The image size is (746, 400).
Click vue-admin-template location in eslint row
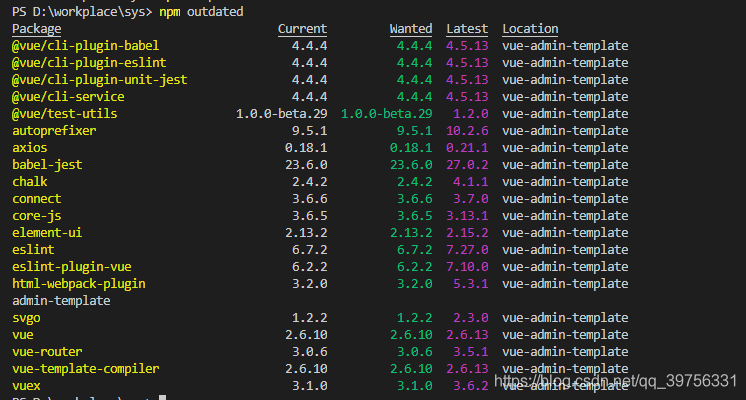point(565,250)
